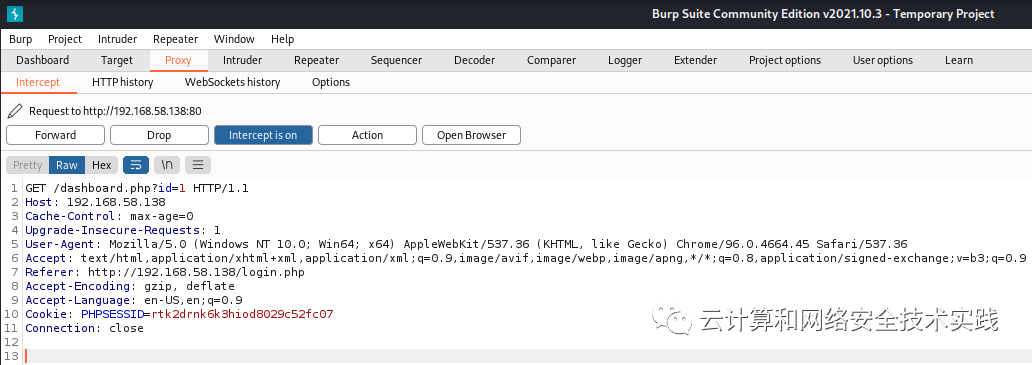This screenshot has width=1032, height=365.
Task: Click the Burp Suite lightning logo icon
Action: coord(14,13)
